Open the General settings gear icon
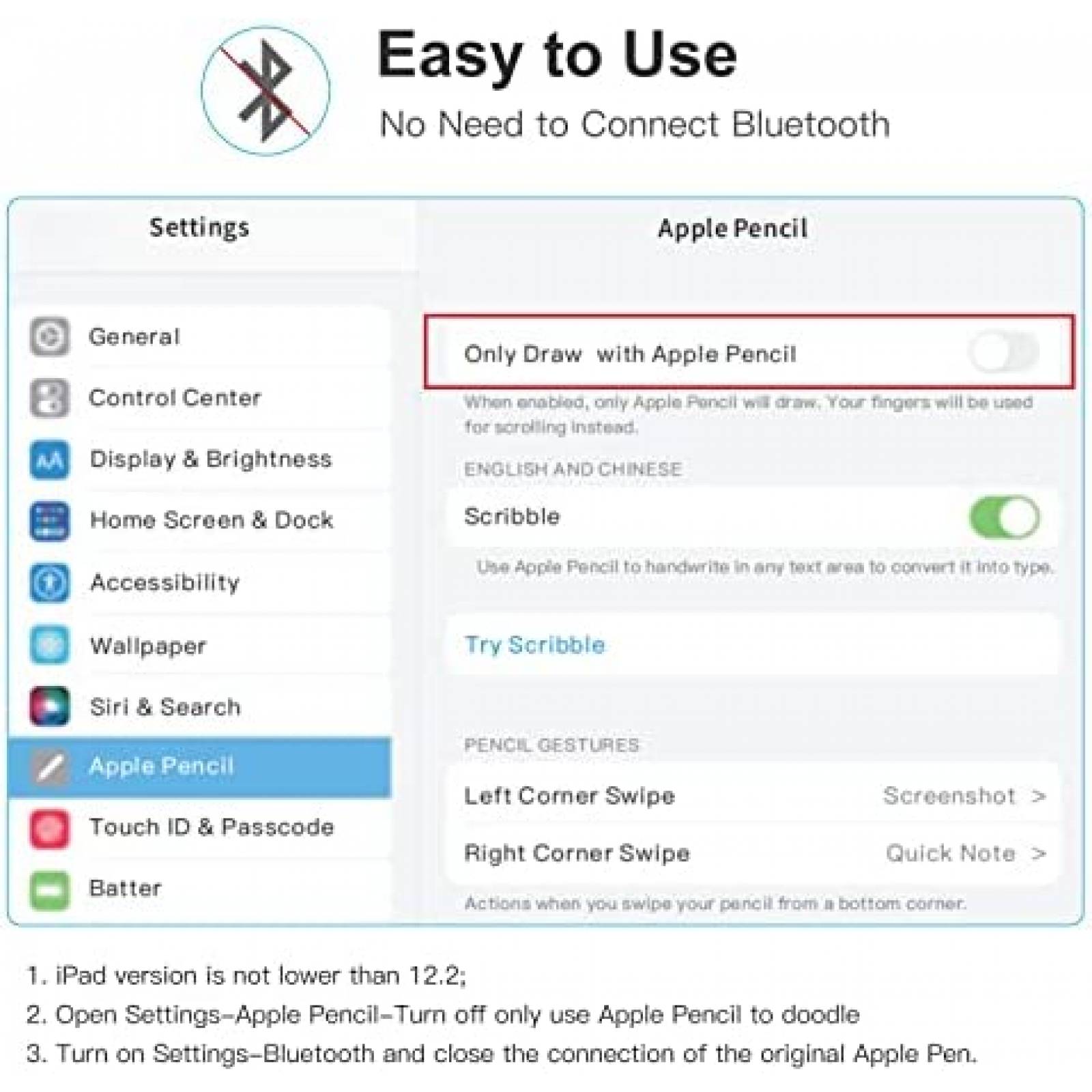1092x1092 pixels. pos(49,336)
